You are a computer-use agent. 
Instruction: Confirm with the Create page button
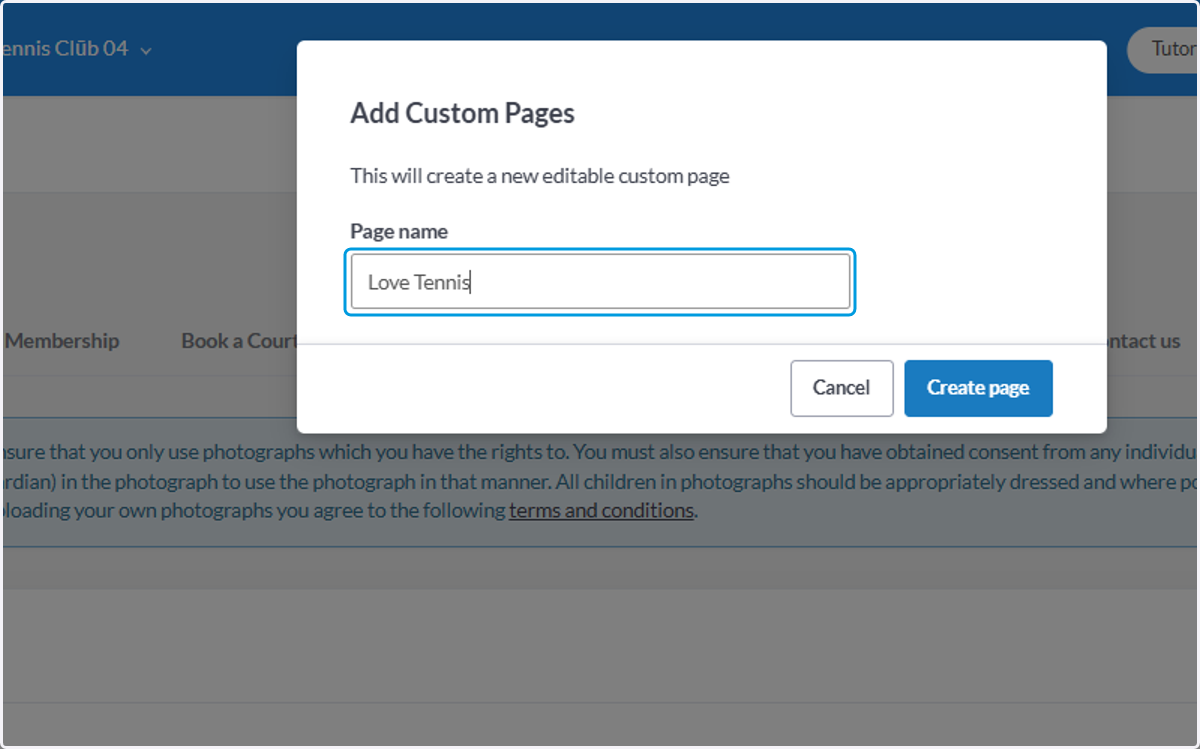978,388
